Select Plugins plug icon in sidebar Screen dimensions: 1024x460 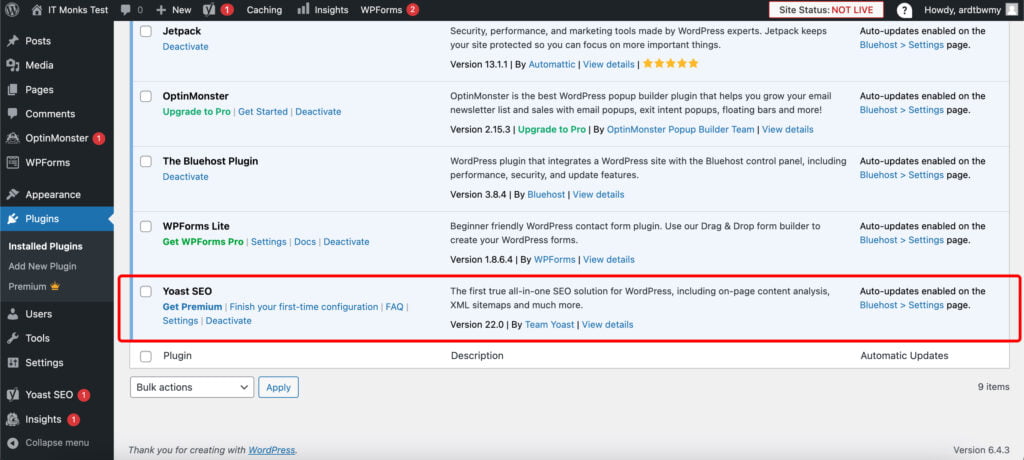pyautogui.click(x=12, y=219)
